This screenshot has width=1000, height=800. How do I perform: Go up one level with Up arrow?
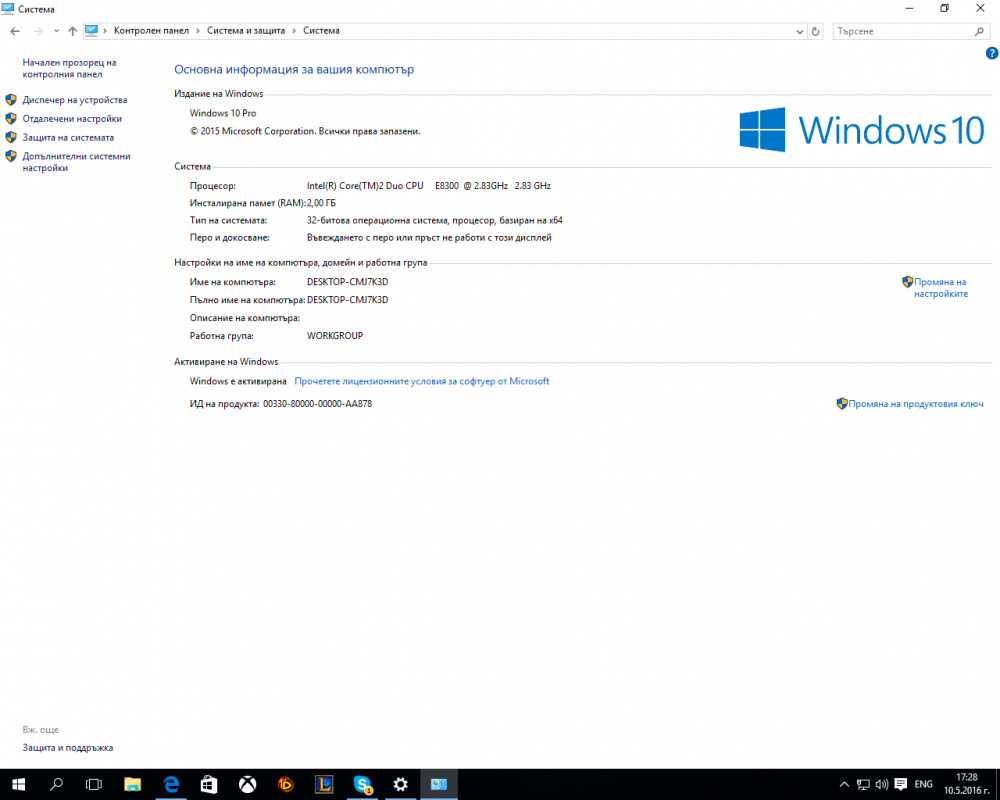pyautogui.click(x=72, y=31)
